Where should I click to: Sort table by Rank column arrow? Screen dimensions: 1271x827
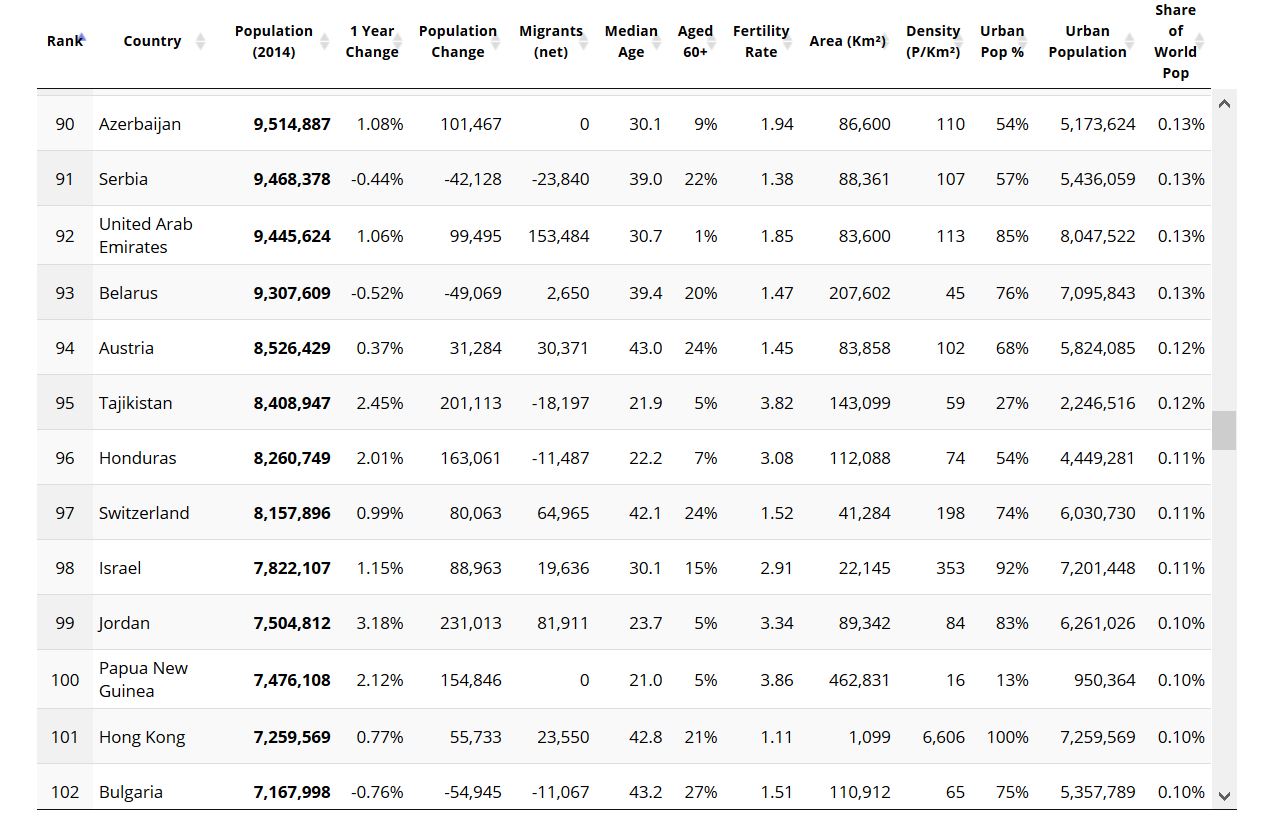coord(81,39)
